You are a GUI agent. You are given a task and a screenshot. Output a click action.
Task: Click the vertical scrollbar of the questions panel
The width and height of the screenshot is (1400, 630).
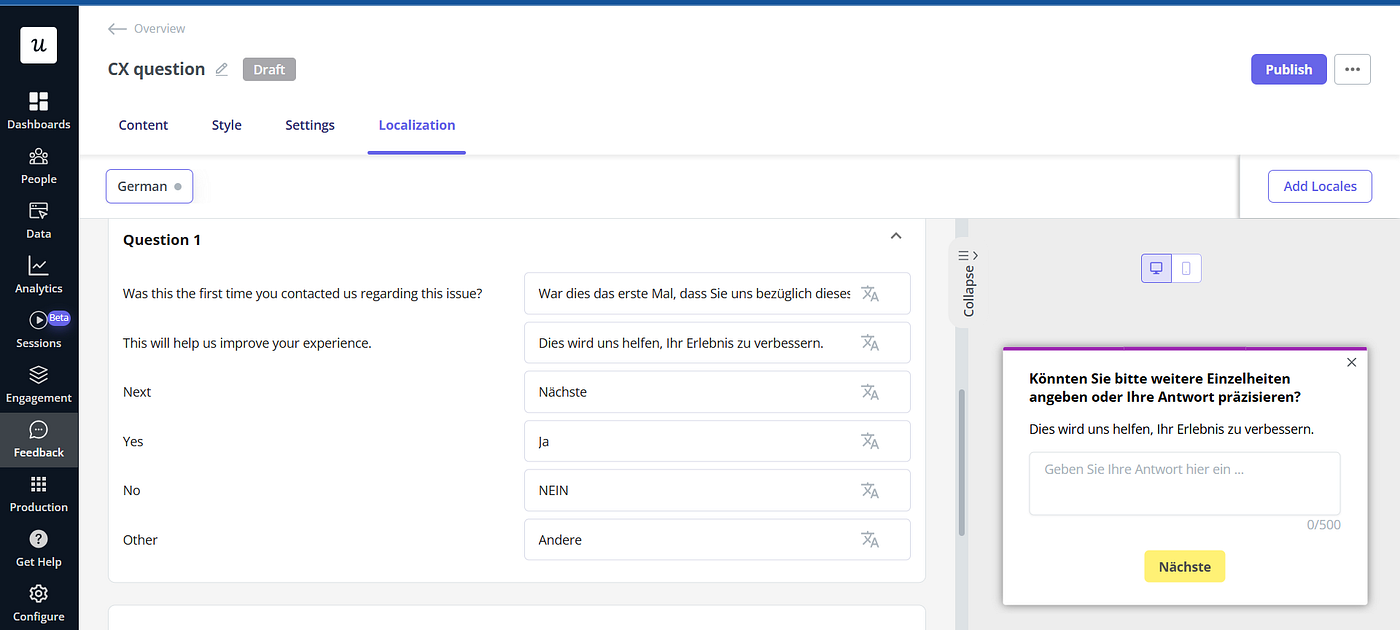[962, 462]
